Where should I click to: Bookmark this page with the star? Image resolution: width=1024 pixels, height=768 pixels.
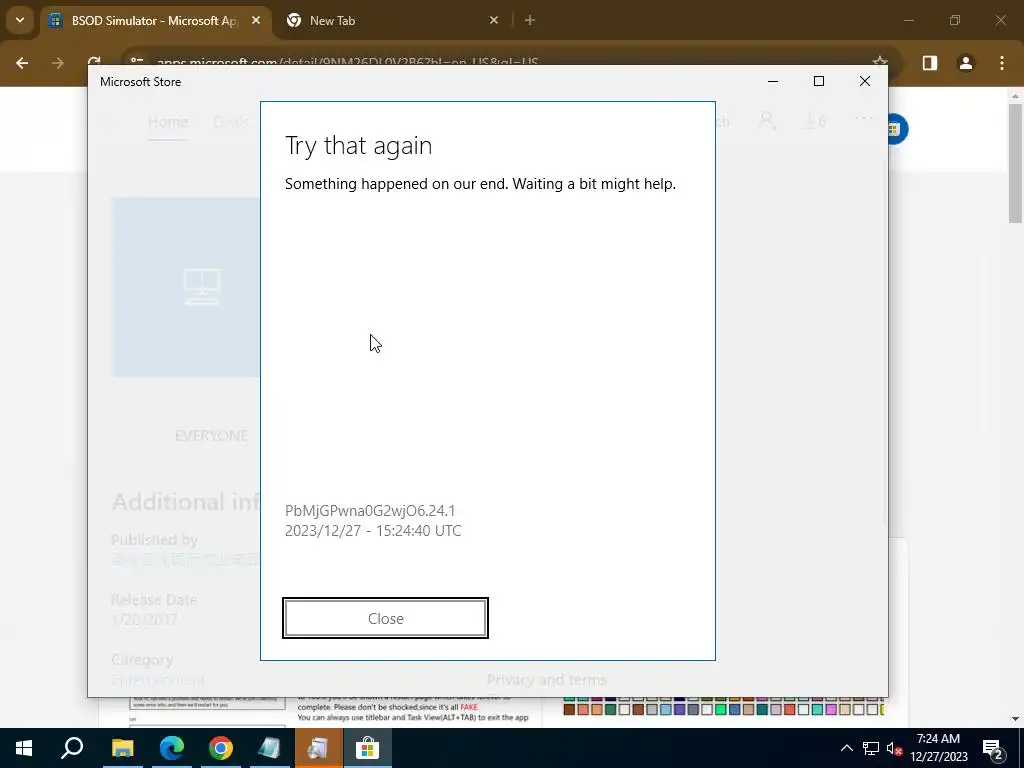point(880,63)
